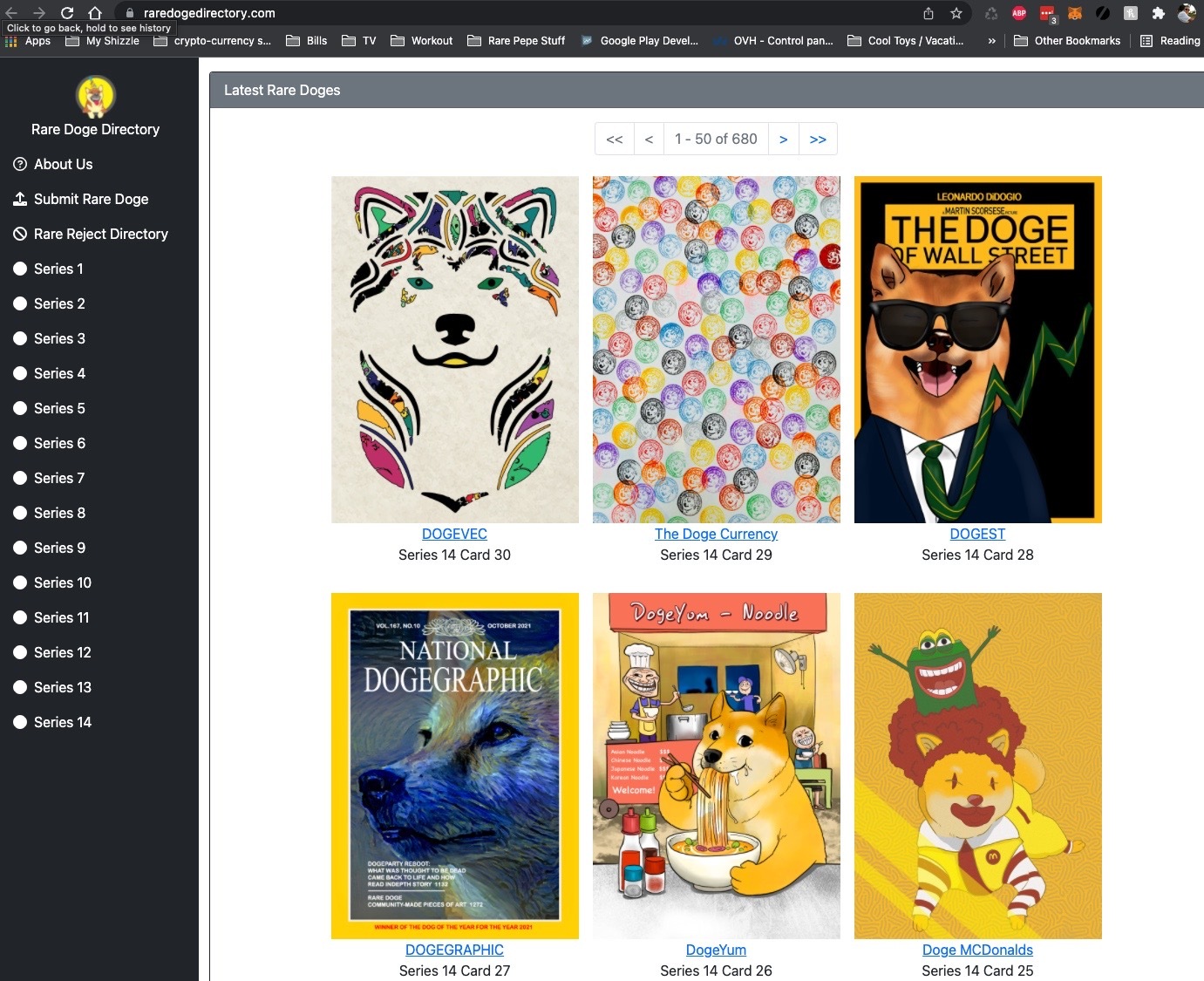Image resolution: width=1204 pixels, height=981 pixels.
Task: Open the MetaMask fox extension
Action: 1075,13
